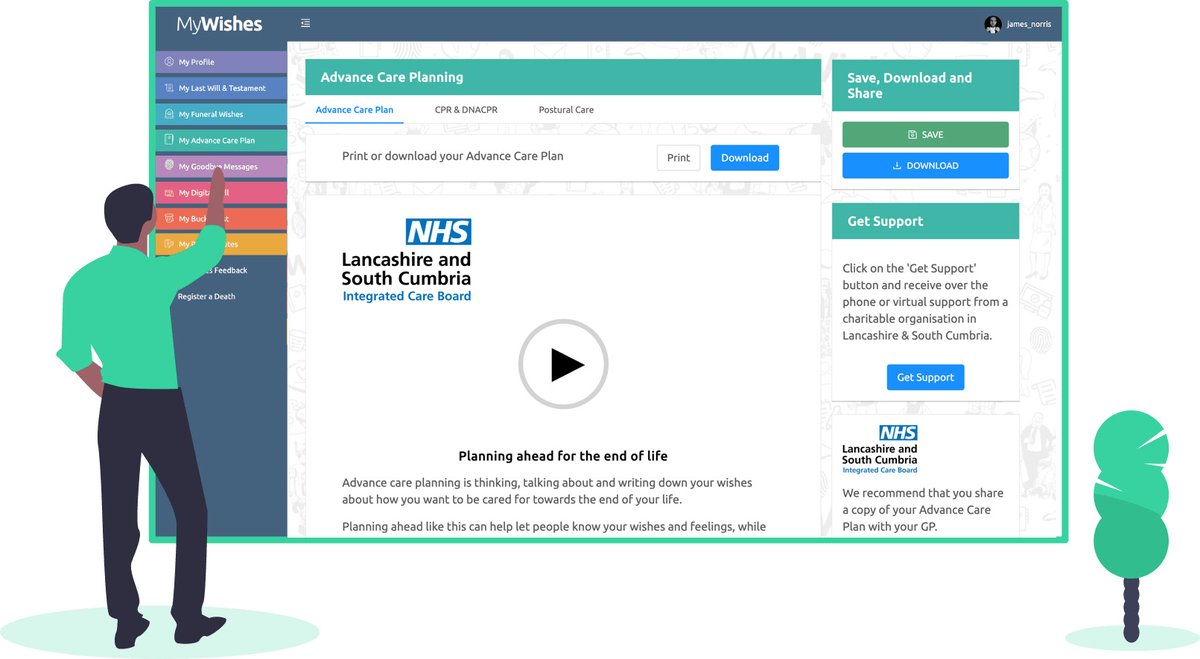Select My Advance Care Plan menu item

(x=221, y=140)
